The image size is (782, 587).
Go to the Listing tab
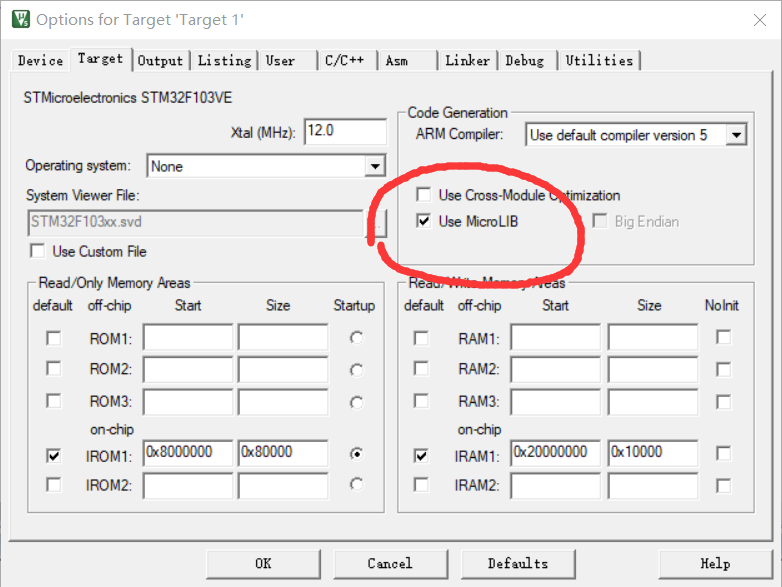(x=224, y=60)
